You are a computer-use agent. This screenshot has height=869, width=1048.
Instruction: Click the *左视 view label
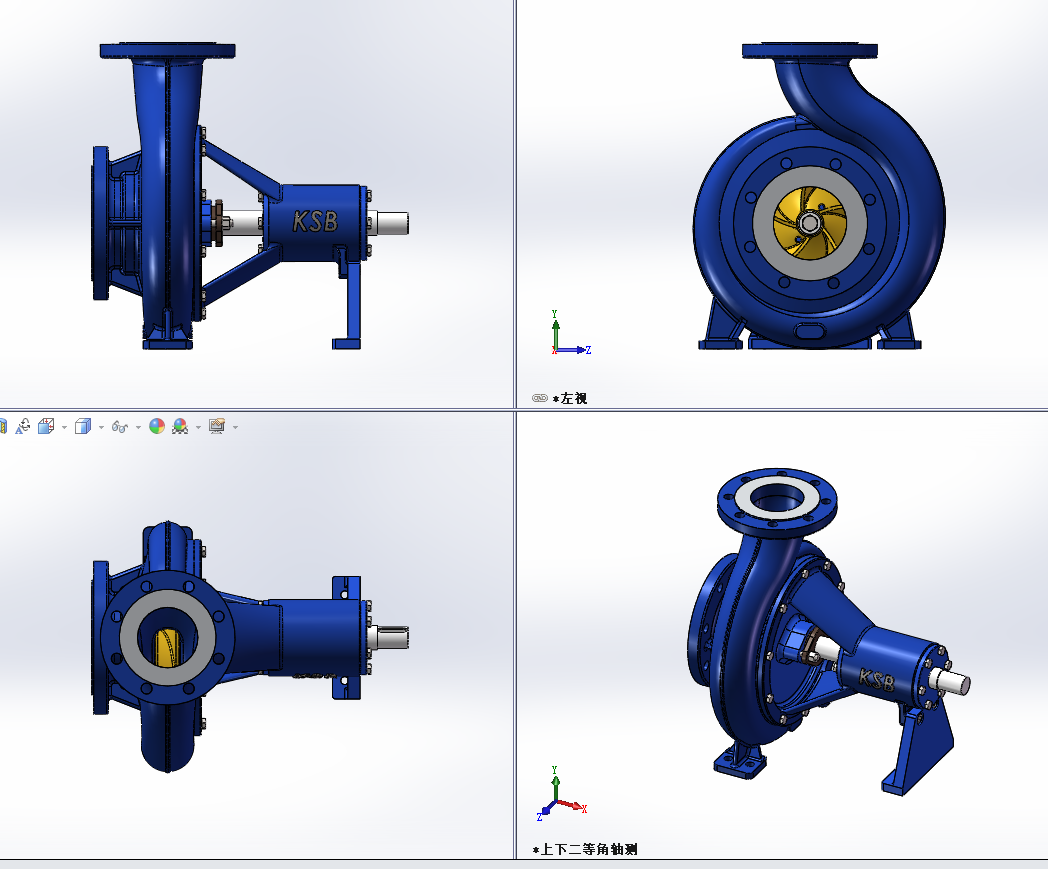(570, 398)
